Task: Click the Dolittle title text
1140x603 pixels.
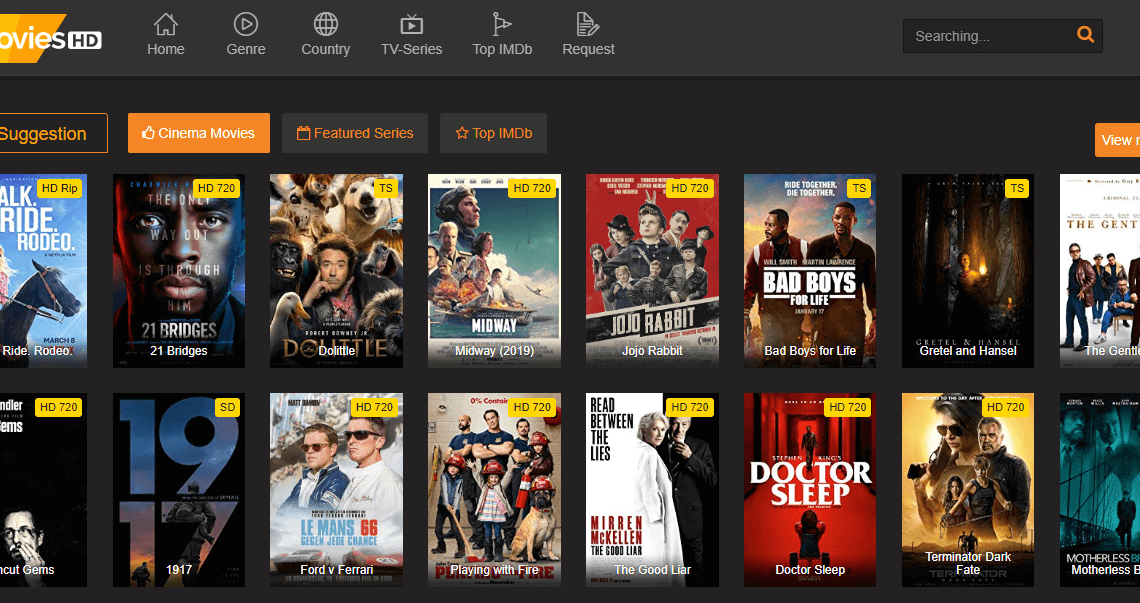Action: click(x=337, y=351)
